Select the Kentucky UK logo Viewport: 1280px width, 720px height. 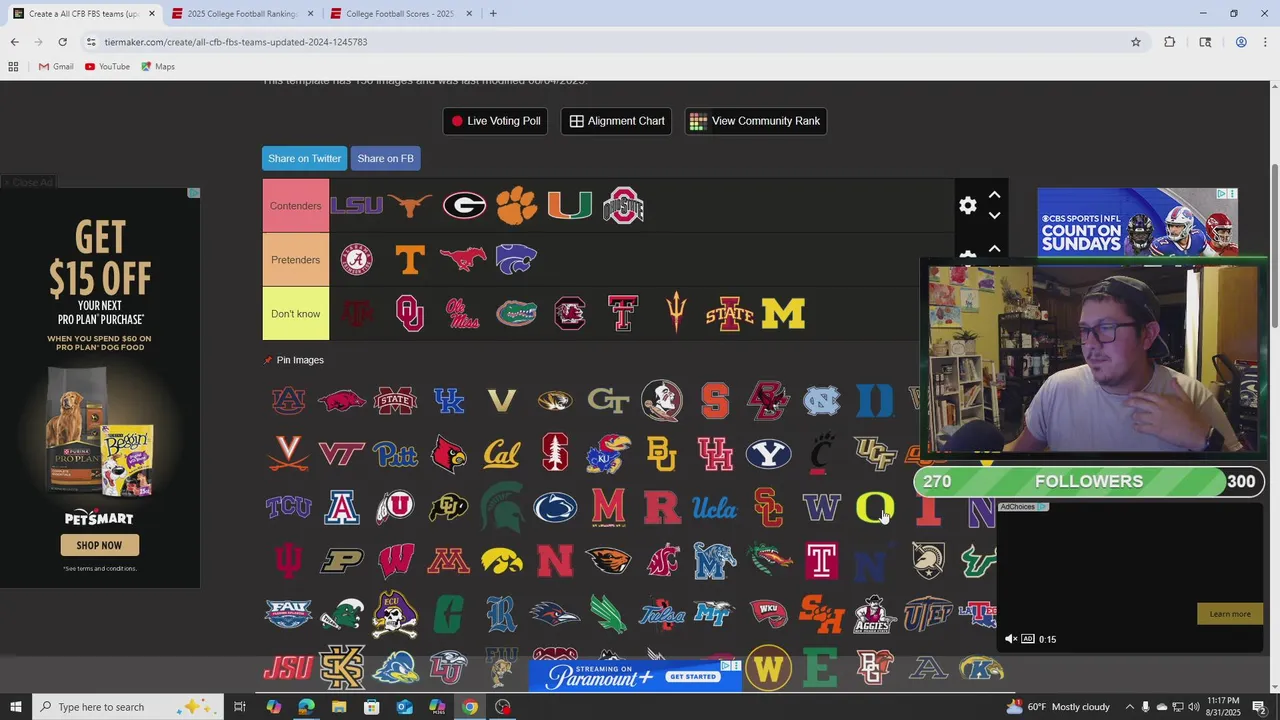pyautogui.click(x=448, y=400)
